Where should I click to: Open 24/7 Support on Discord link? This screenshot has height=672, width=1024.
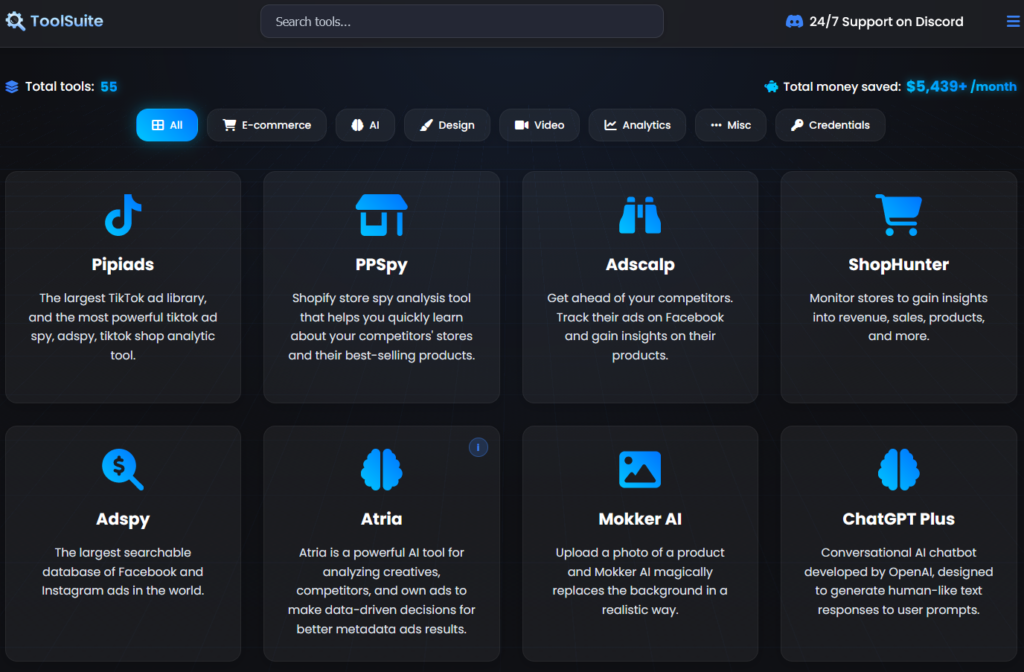pyautogui.click(x=874, y=21)
